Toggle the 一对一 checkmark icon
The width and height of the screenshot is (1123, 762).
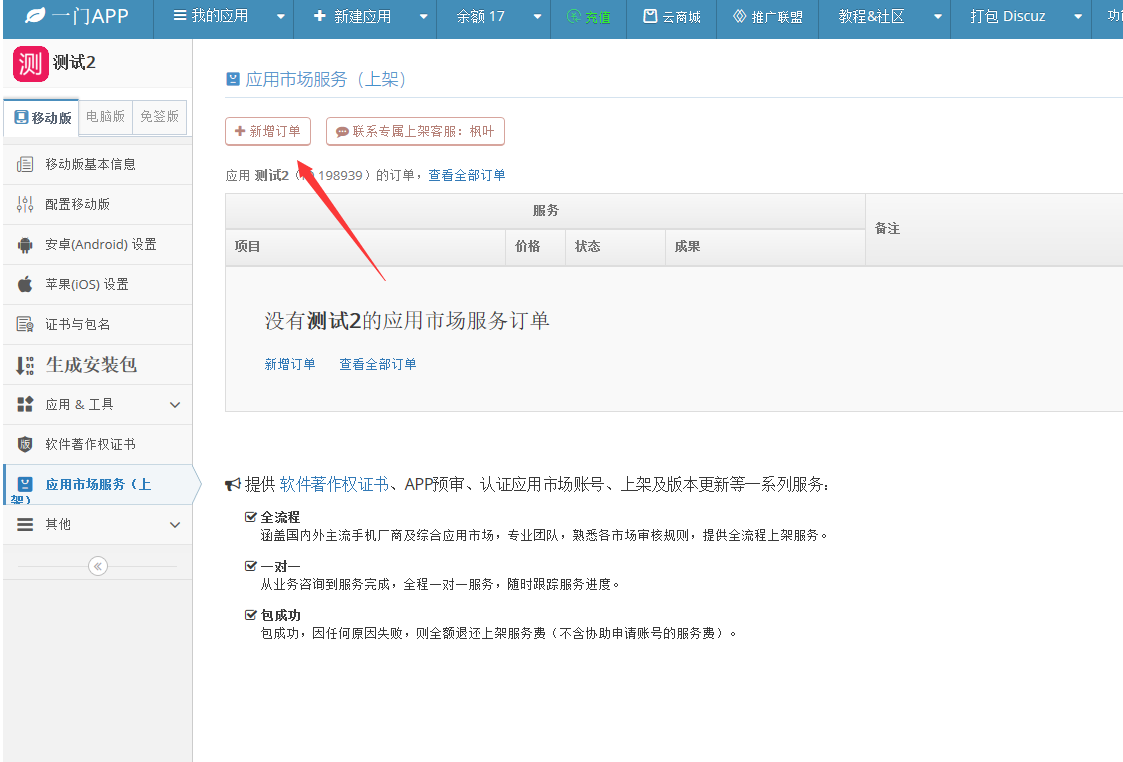tap(251, 566)
